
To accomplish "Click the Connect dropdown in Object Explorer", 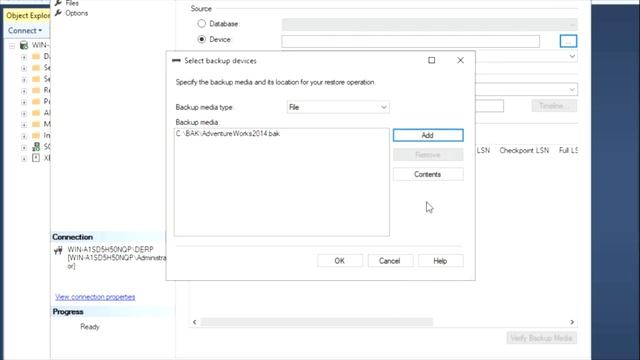I will 25,31.
